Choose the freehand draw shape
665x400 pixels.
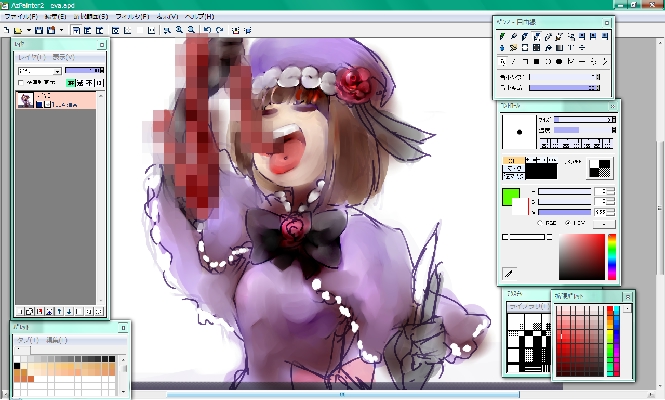(503, 62)
